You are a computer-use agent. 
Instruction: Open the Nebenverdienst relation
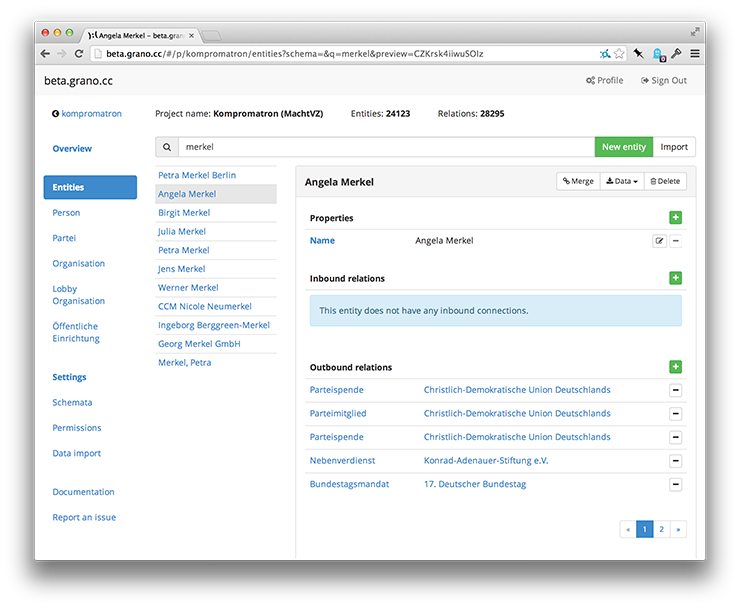(x=342, y=461)
